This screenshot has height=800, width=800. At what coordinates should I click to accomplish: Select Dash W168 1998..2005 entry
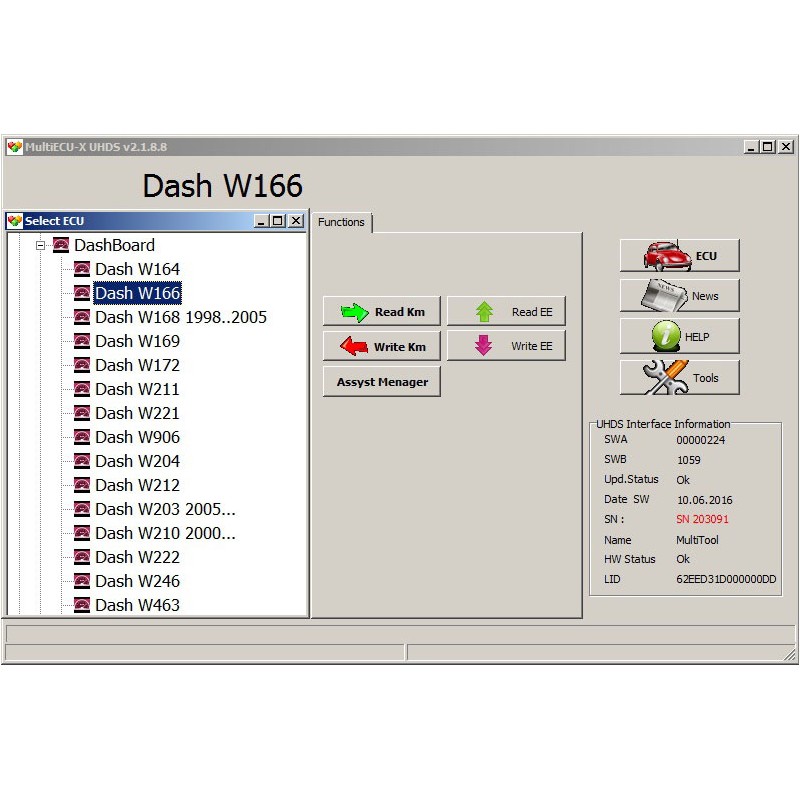tap(180, 317)
